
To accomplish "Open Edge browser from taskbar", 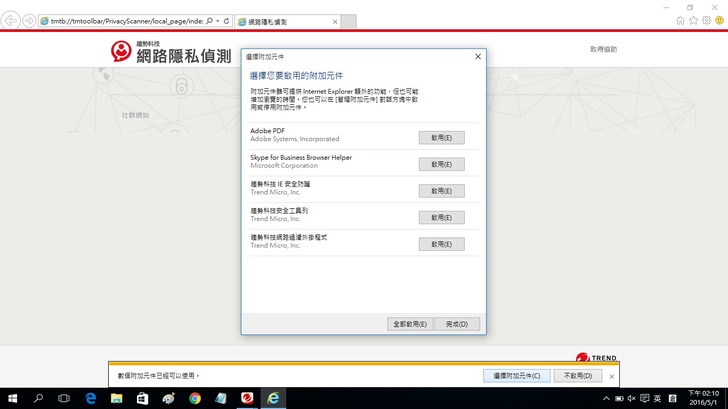I will (x=91, y=398).
